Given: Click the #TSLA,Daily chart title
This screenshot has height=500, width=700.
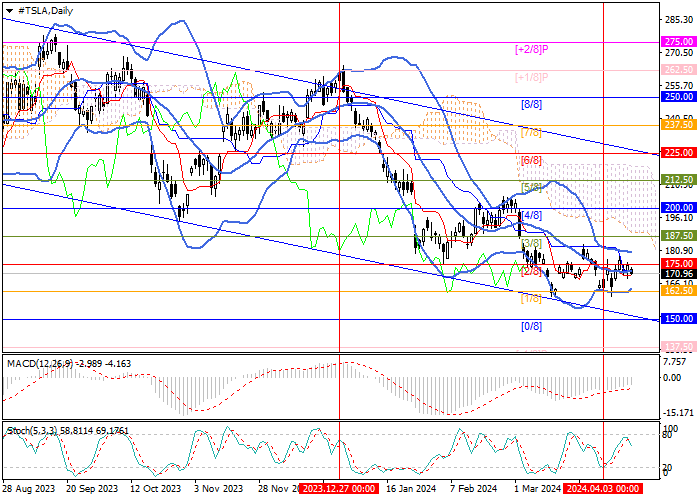Looking at the screenshot, I should [46, 11].
